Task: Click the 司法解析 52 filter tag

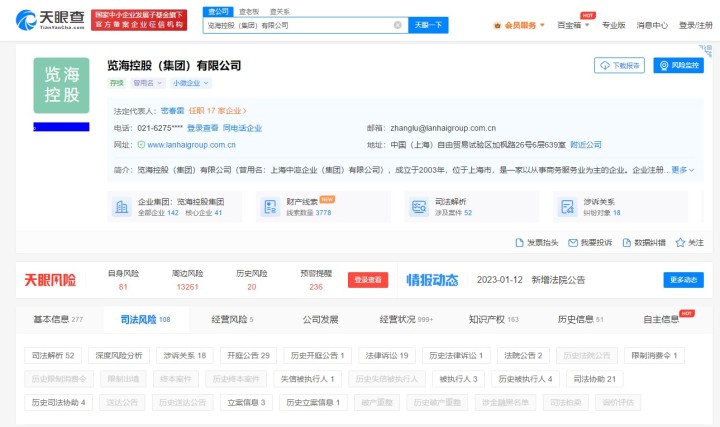Action: (53, 355)
